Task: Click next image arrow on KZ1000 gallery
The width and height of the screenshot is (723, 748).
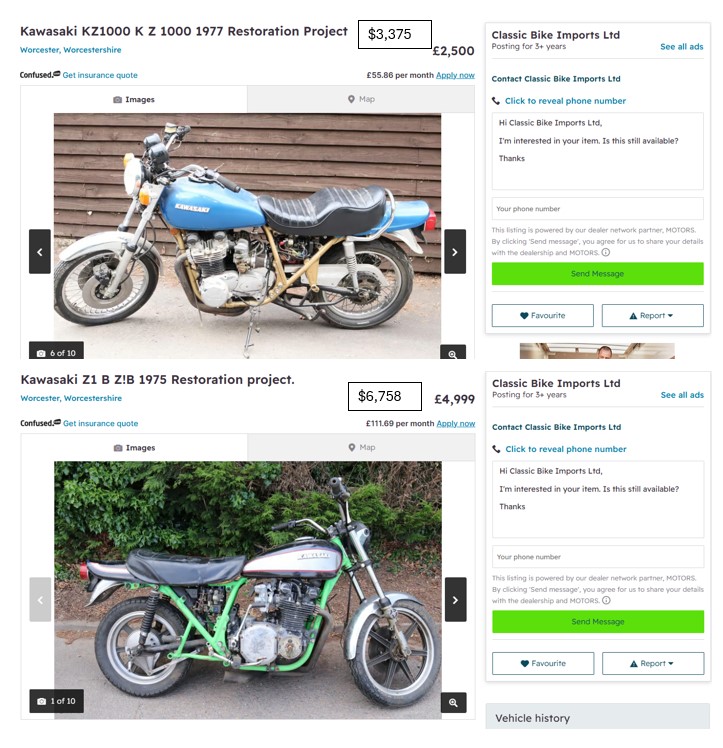Action: click(x=454, y=251)
